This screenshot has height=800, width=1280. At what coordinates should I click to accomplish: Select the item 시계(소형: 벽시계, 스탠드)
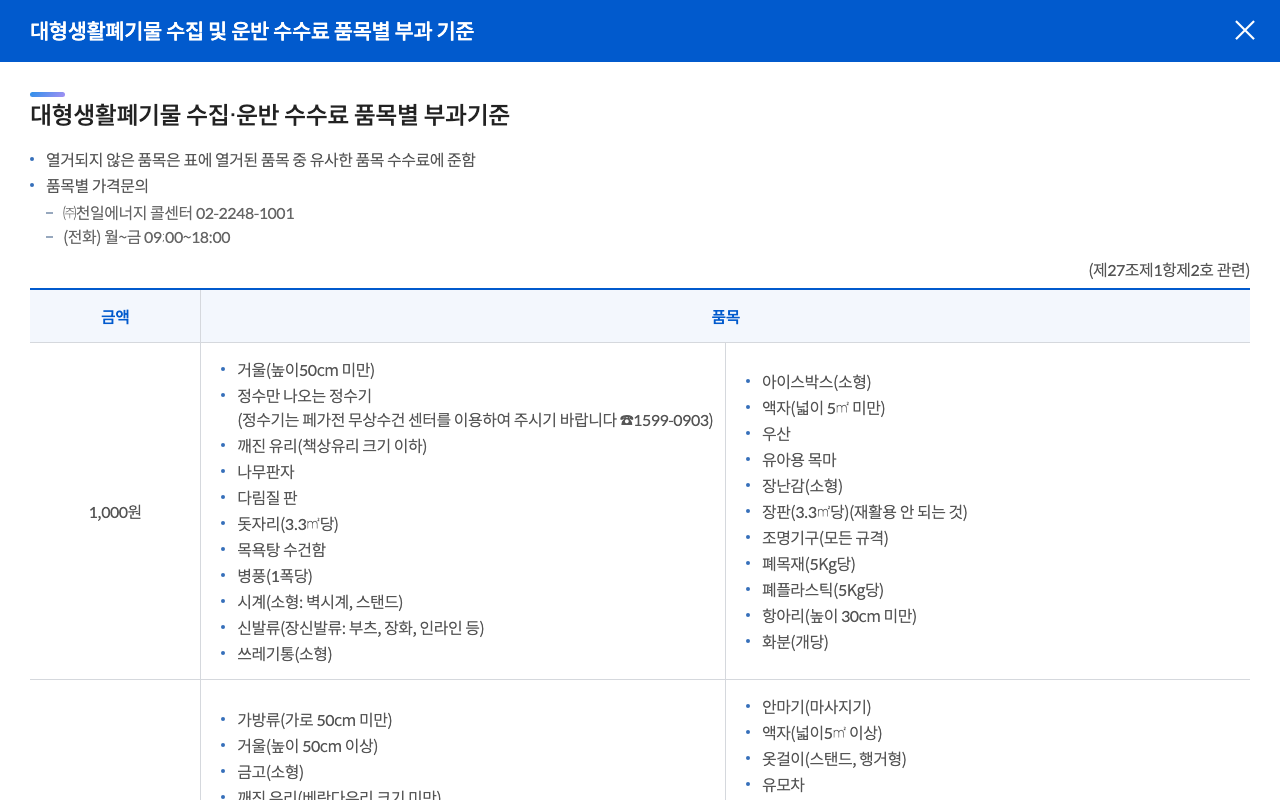pos(320,602)
